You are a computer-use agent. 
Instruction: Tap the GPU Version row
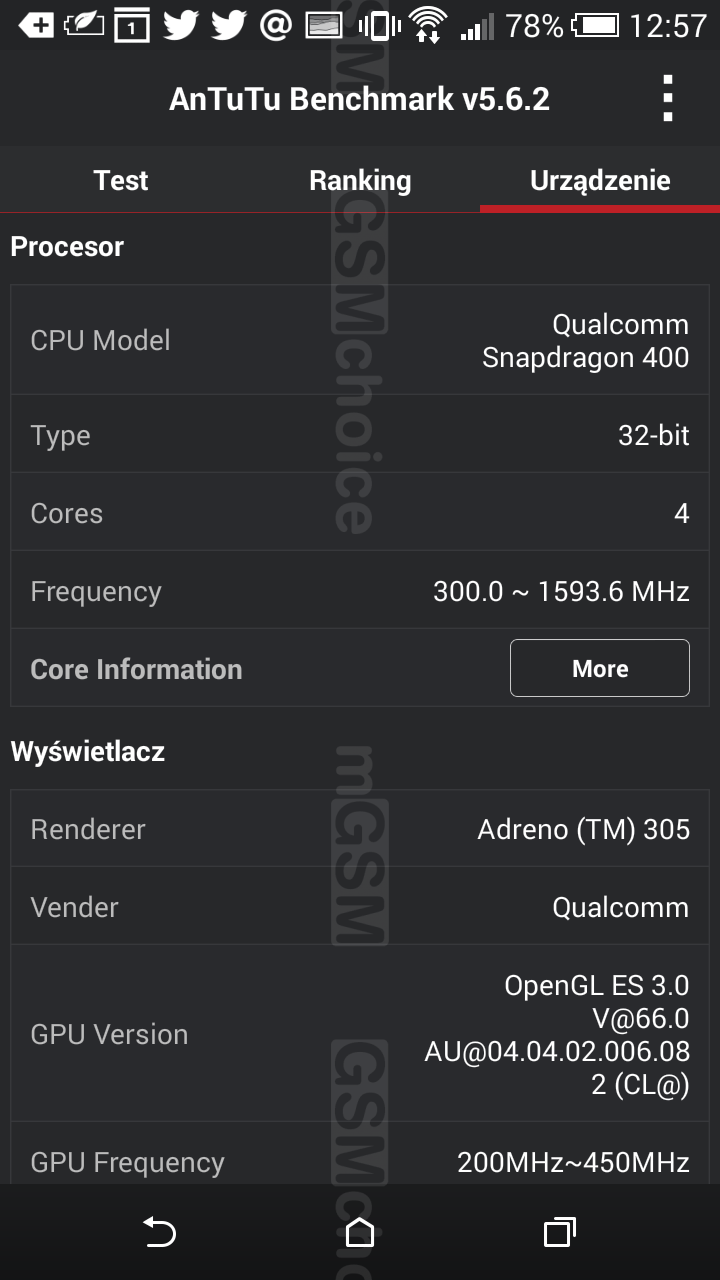[x=360, y=1034]
